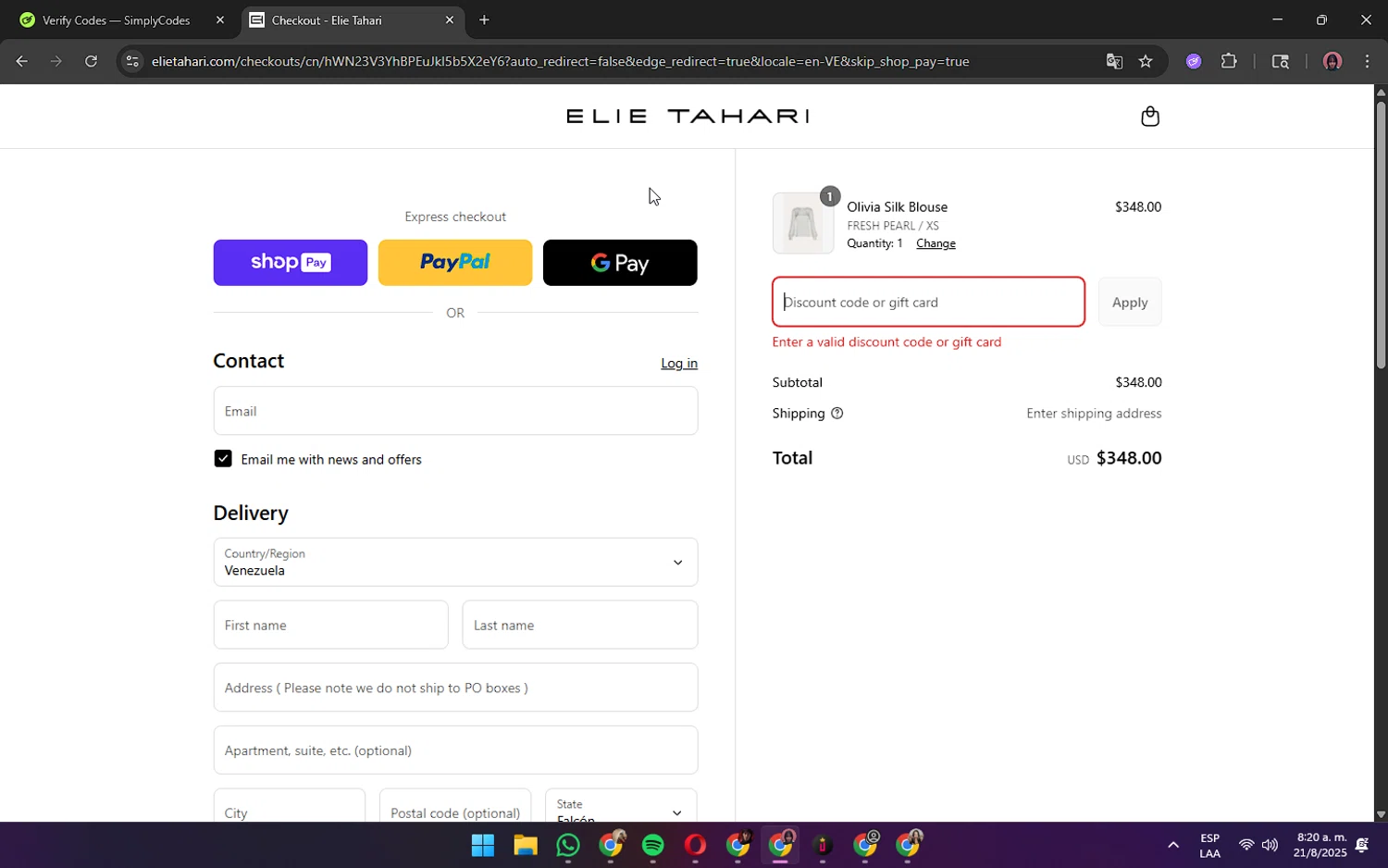The width and height of the screenshot is (1388, 868).
Task: Open the user profile avatar
Action: [x=1332, y=61]
